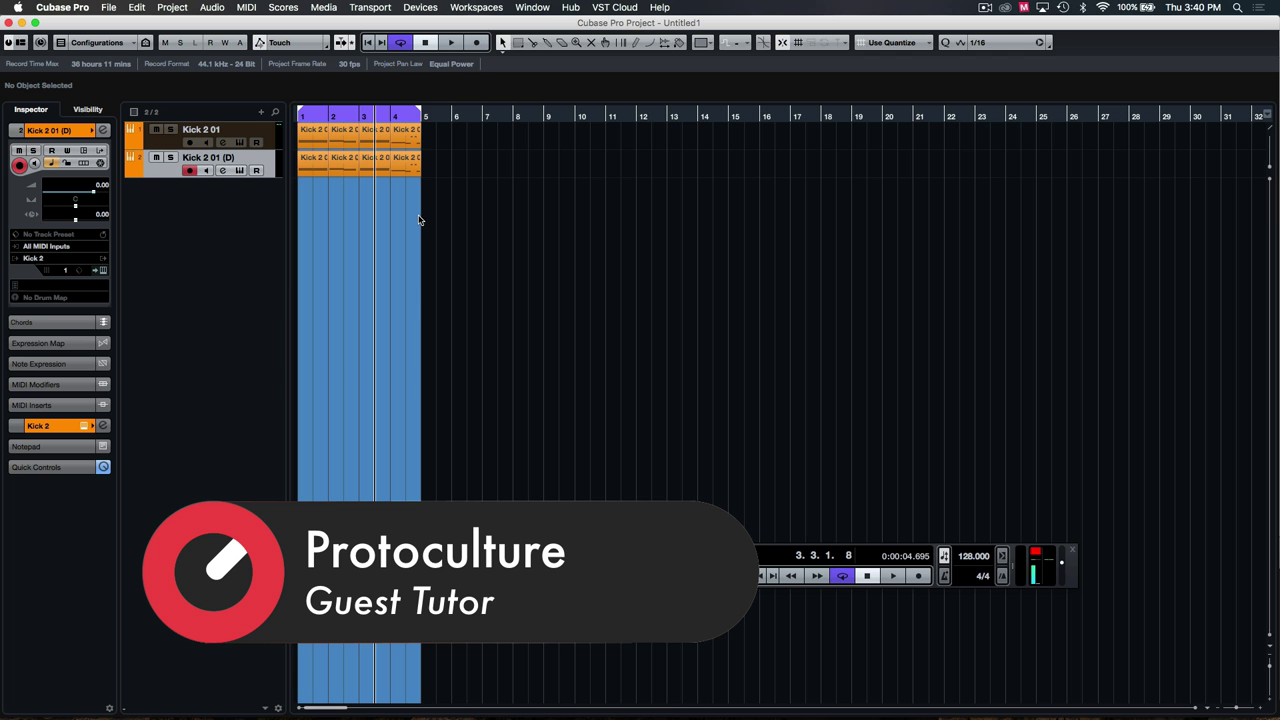The width and height of the screenshot is (1280, 720).
Task: Open Drum Editor for Kick 2 01 track
Action: point(239,143)
